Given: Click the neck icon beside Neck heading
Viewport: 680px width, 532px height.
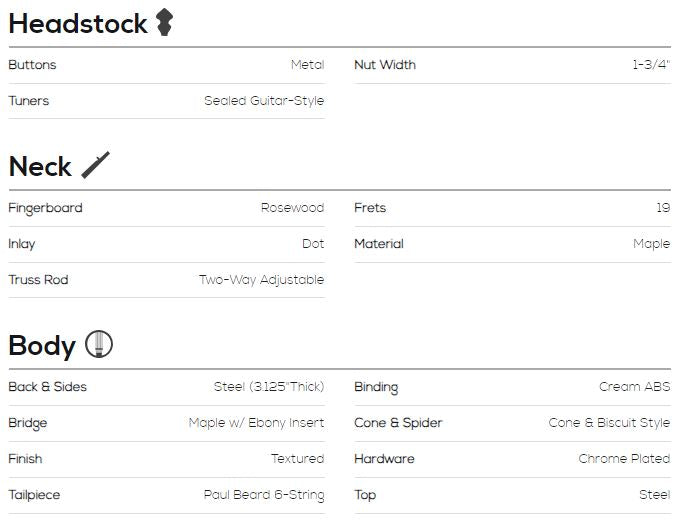Looking at the screenshot, I should pyautogui.click(x=95, y=165).
